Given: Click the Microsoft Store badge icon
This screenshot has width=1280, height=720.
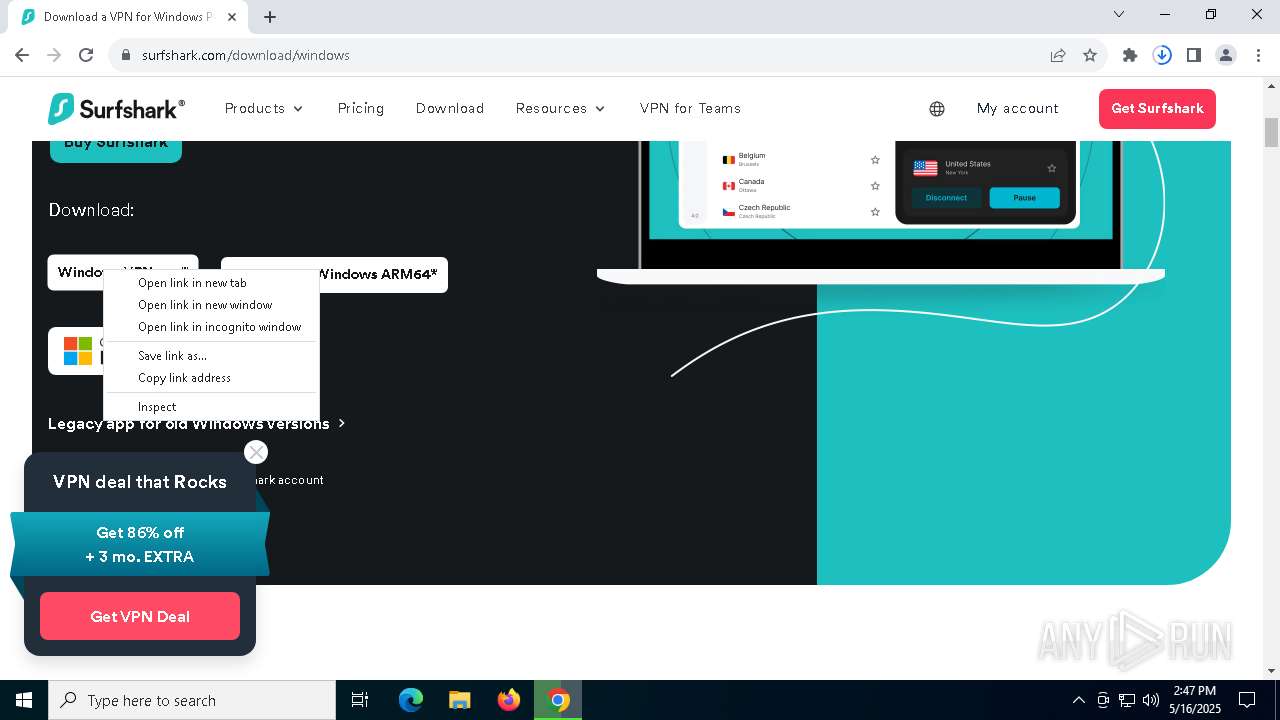Looking at the screenshot, I should click(78, 351).
